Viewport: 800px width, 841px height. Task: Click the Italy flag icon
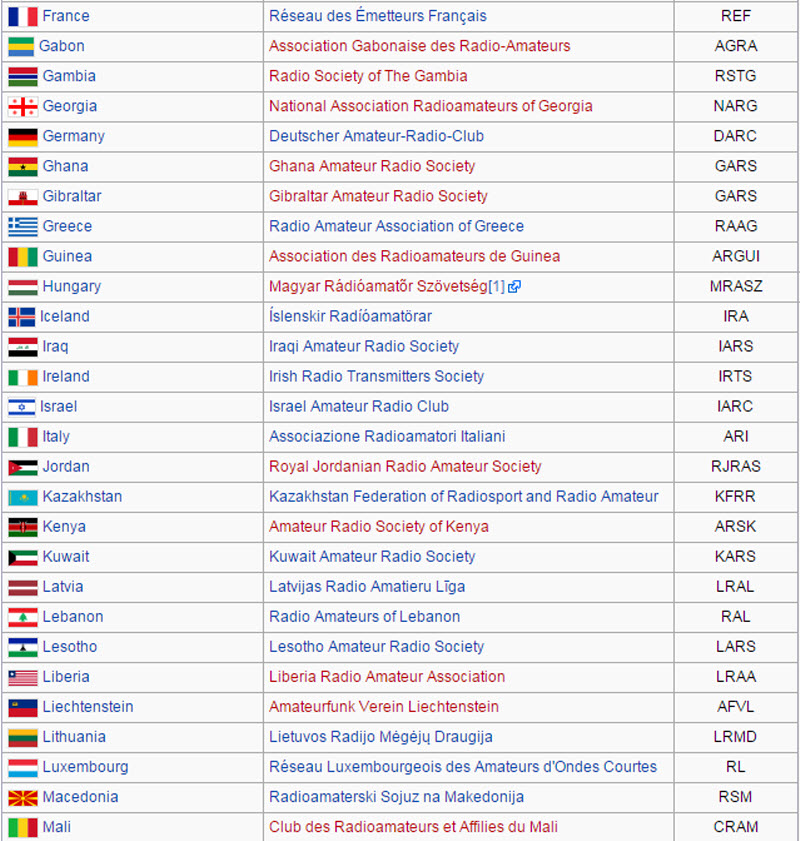pyautogui.click(x=23, y=437)
